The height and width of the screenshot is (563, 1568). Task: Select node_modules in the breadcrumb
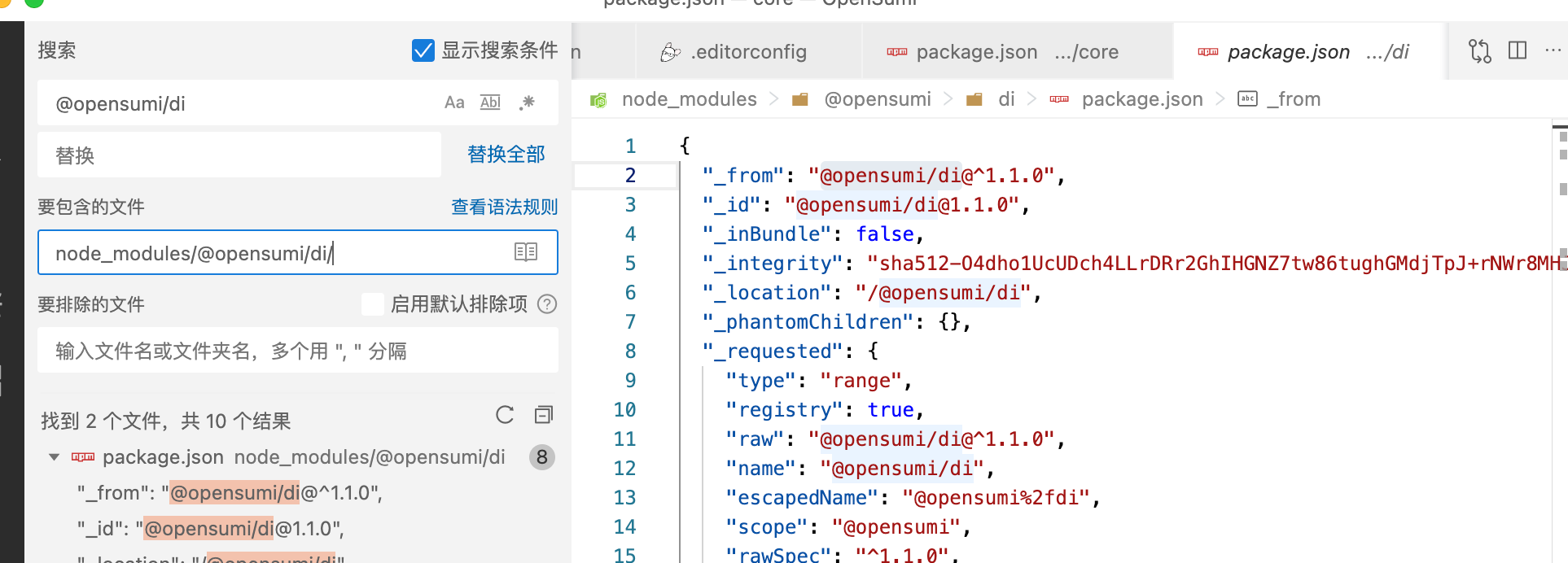pos(689,99)
